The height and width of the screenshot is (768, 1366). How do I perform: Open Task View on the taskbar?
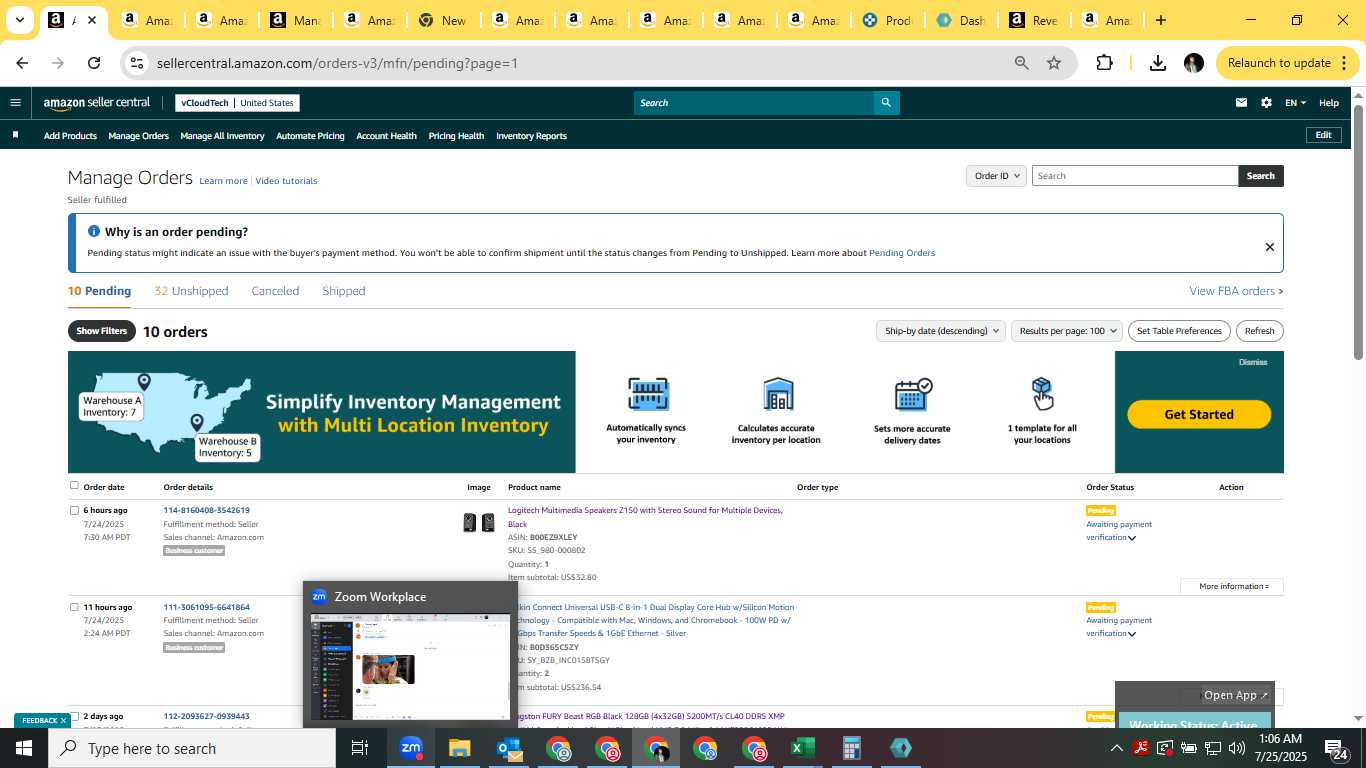pyautogui.click(x=360, y=748)
